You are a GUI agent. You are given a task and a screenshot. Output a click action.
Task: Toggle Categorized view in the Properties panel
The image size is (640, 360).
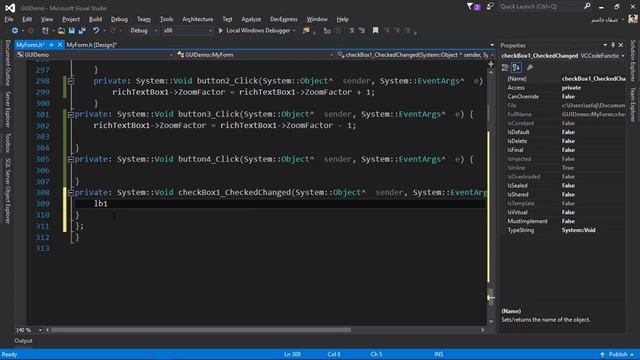tap(505, 67)
